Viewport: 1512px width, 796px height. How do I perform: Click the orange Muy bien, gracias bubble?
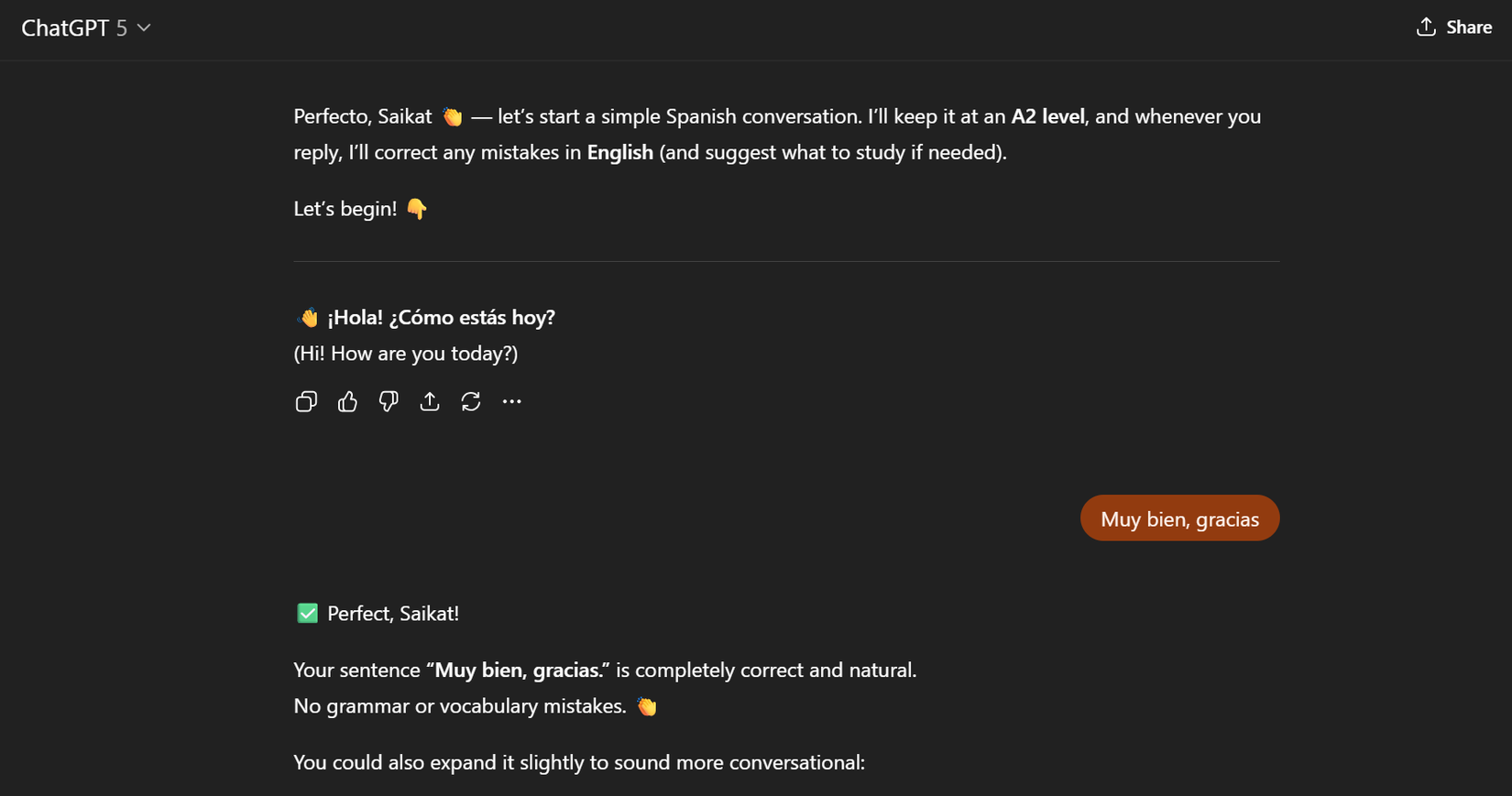click(x=1179, y=518)
